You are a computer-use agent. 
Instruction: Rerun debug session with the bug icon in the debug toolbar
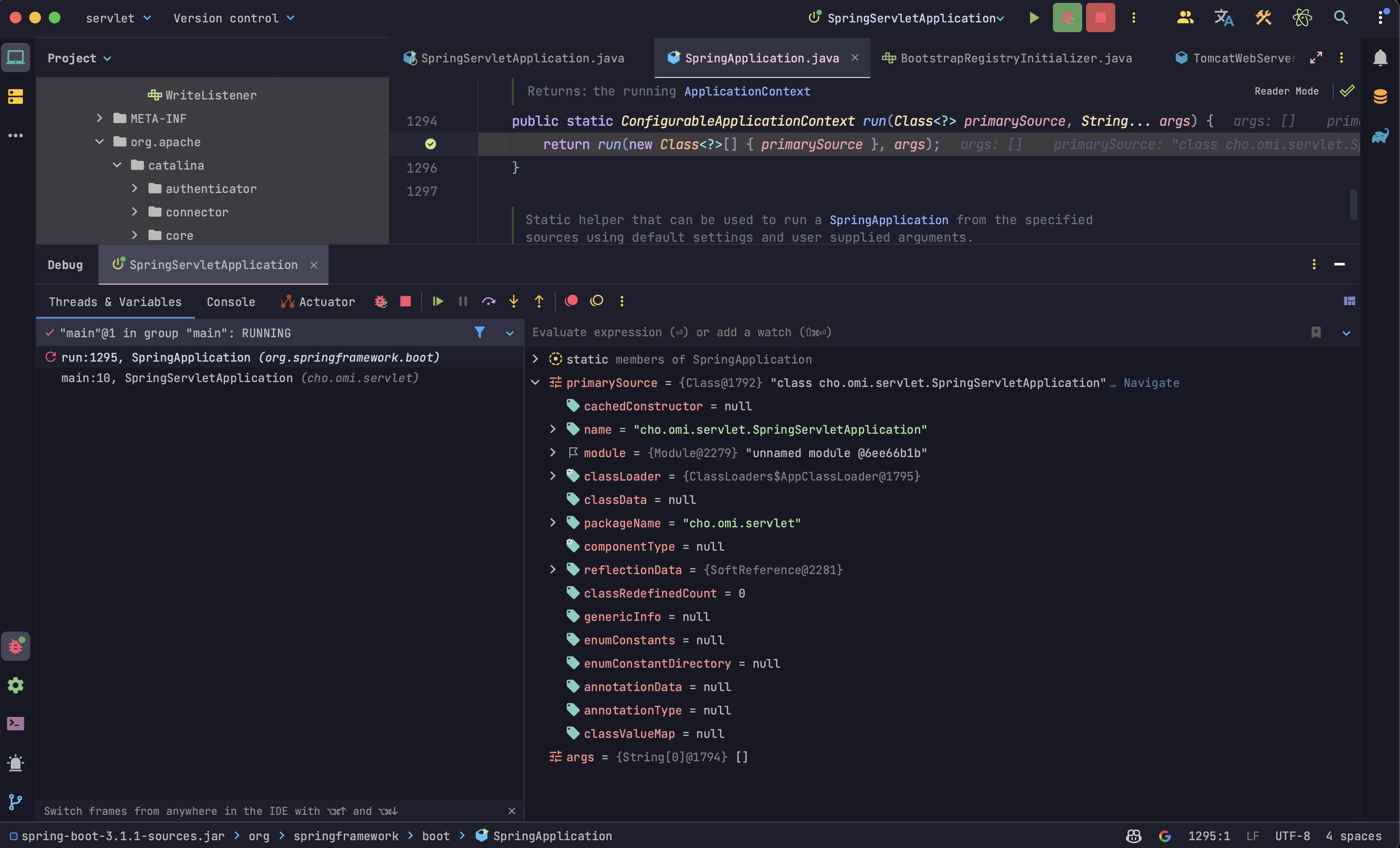tap(381, 301)
